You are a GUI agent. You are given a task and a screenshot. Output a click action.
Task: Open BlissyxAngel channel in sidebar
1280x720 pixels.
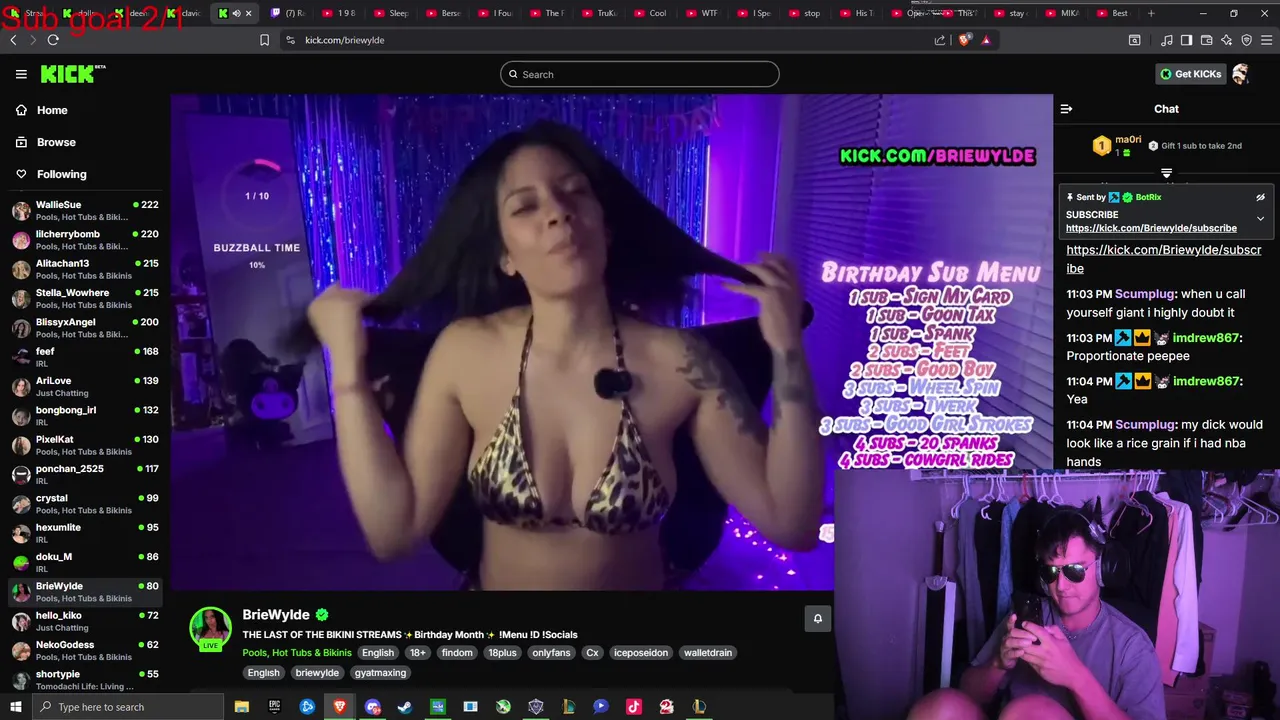[85, 328]
